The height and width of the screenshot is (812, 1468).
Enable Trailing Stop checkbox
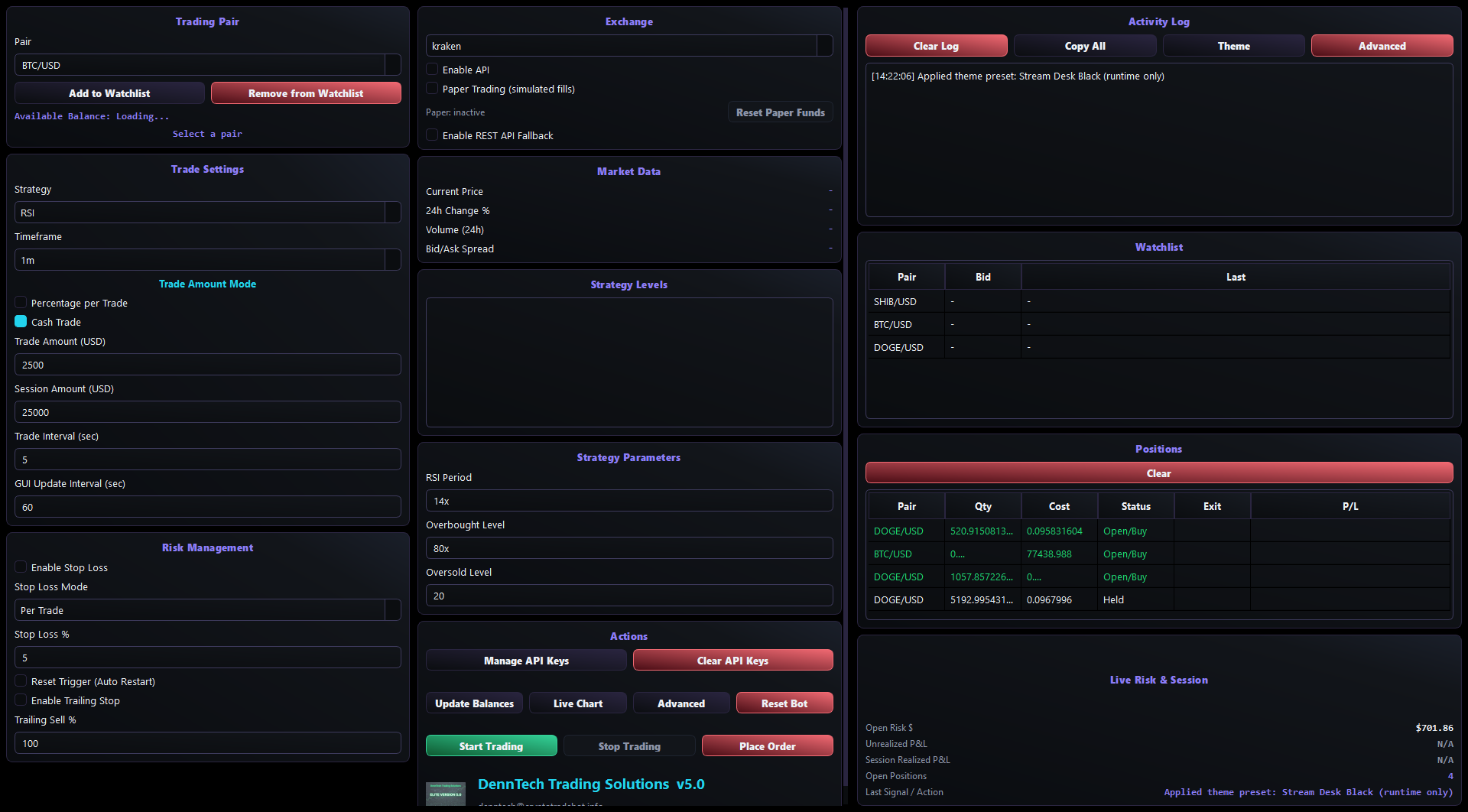point(21,700)
